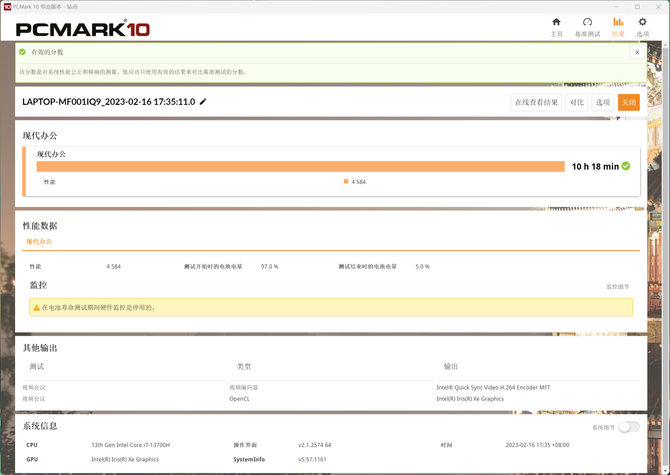
Task: Click GPU value Intel(R) Iris(R) Xe Graphics in system info
Action: click(125, 460)
